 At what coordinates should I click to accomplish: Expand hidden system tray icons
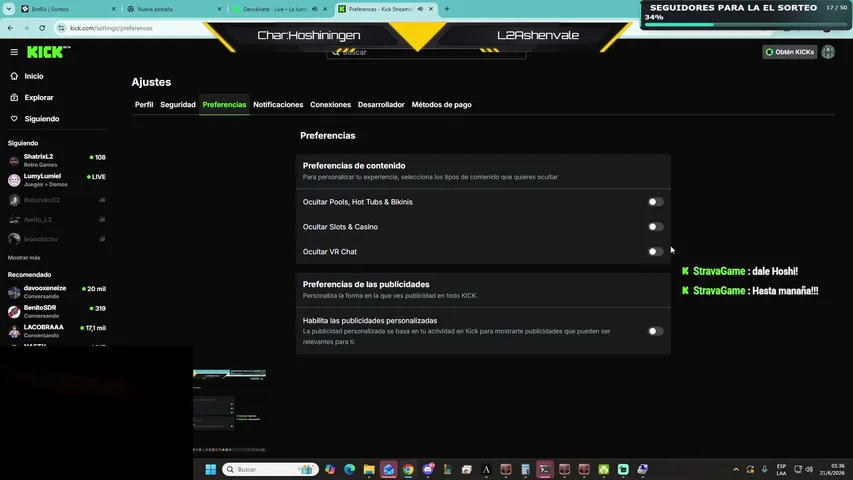[x=735, y=469]
